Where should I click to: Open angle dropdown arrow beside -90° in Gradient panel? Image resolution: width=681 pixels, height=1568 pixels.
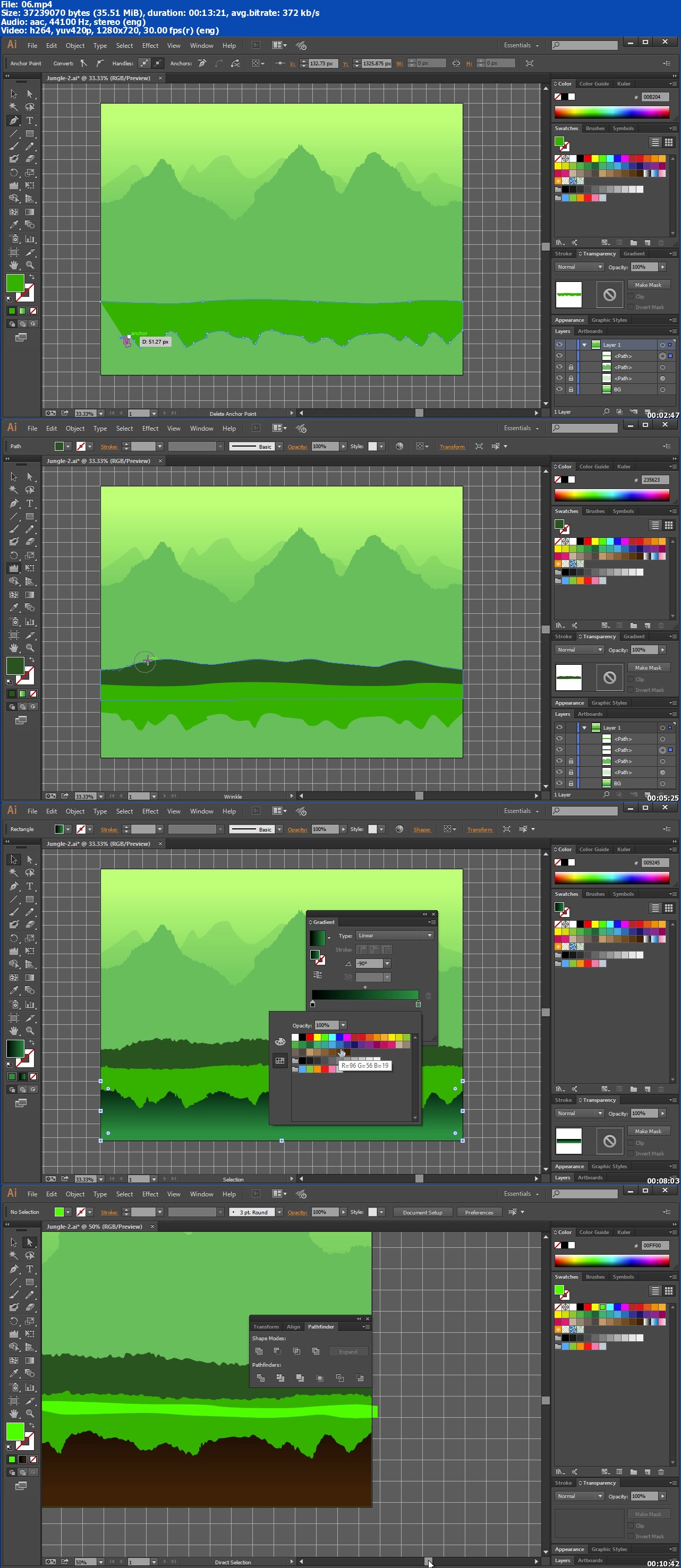(x=387, y=964)
